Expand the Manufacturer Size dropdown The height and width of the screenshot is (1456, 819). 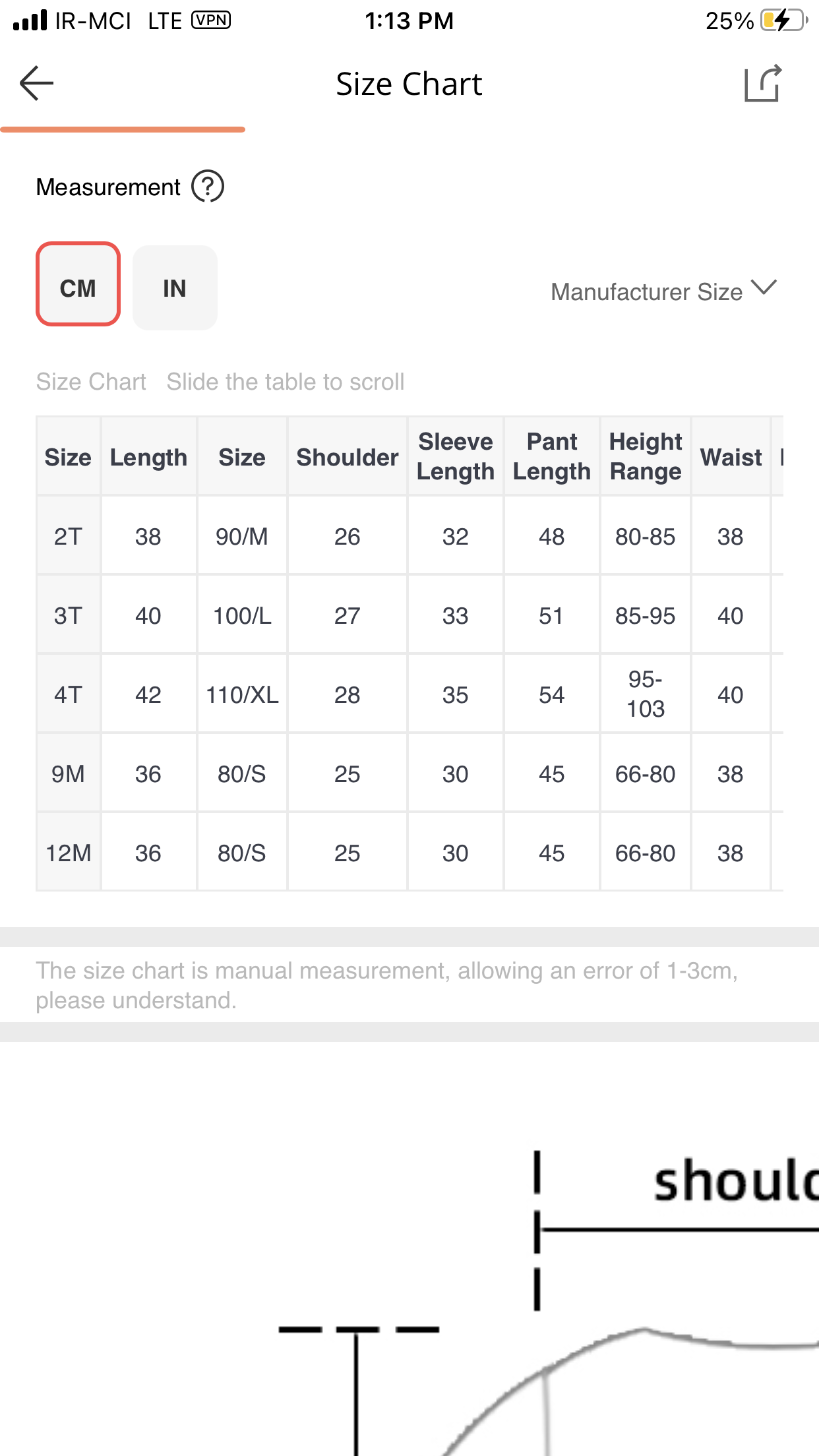tap(665, 291)
